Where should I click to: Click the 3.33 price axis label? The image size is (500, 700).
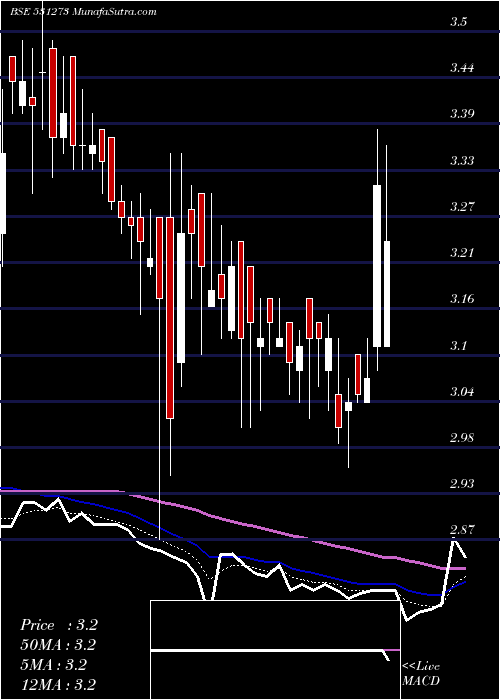coord(462,160)
